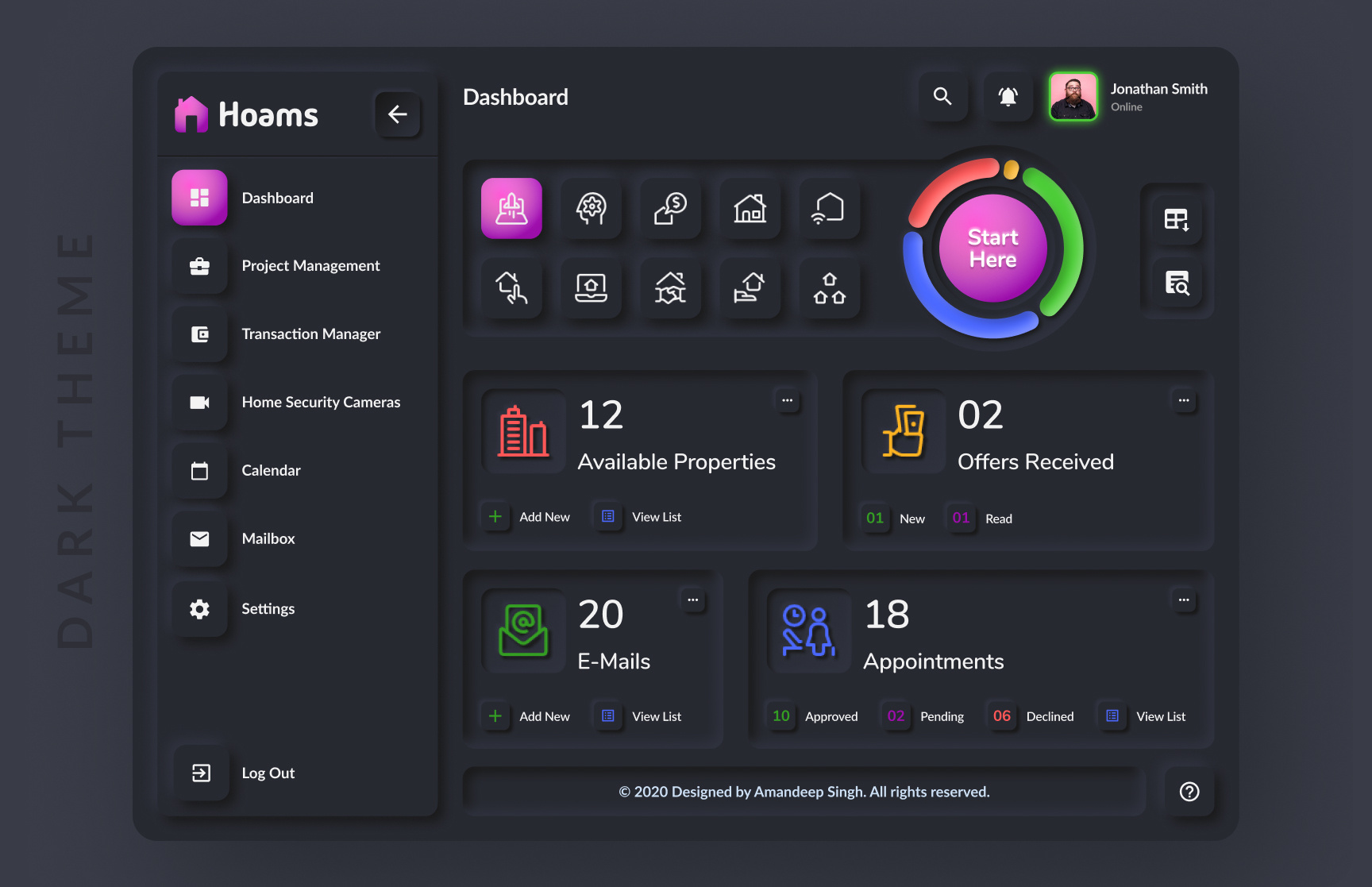
Task: Select Transaction Manager in the sidebar
Action: [x=311, y=334]
